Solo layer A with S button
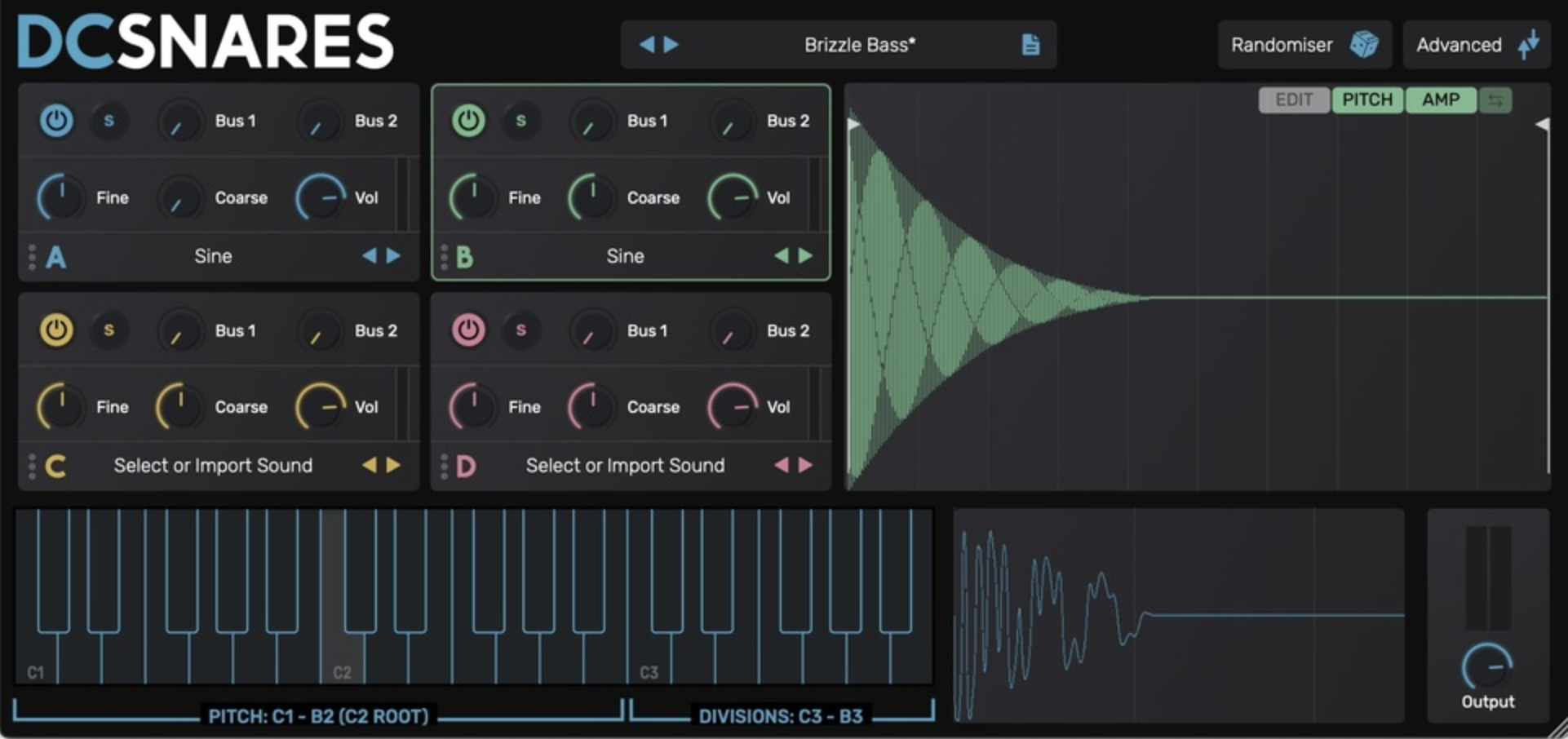The image size is (1568, 739). point(109,121)
